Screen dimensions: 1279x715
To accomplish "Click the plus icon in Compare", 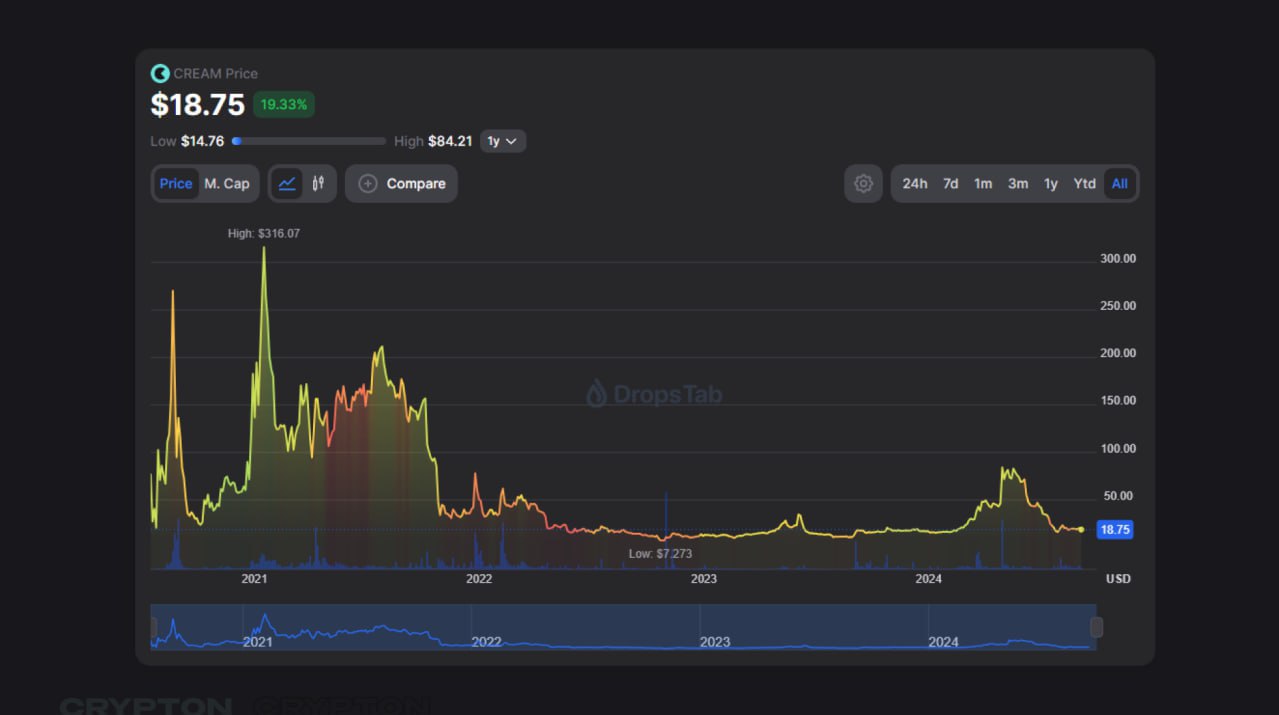I will [x=367, y=184].
